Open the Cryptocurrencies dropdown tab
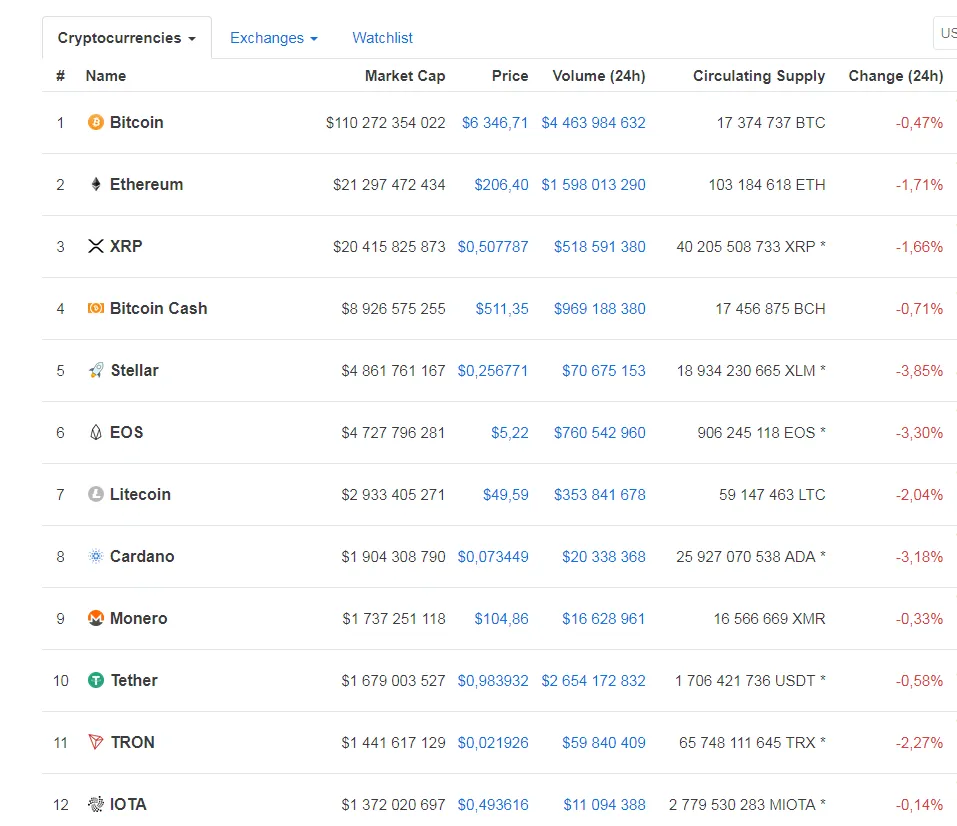Viewport: 957px width, 826px height. click(x=127, y=38)
